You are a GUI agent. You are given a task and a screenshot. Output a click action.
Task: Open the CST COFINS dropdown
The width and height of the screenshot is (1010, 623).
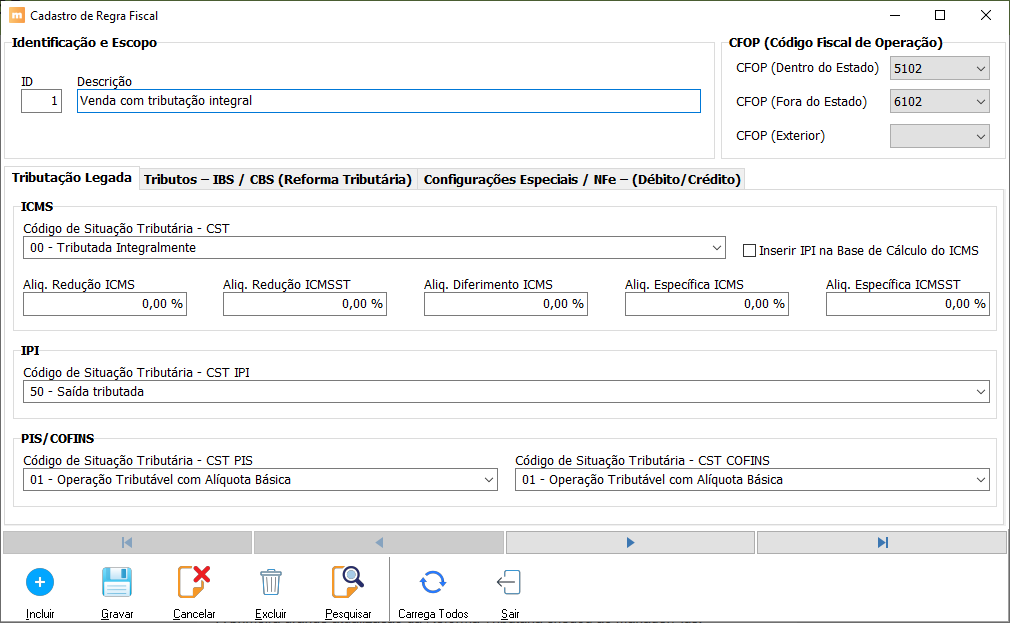(979, 480)
